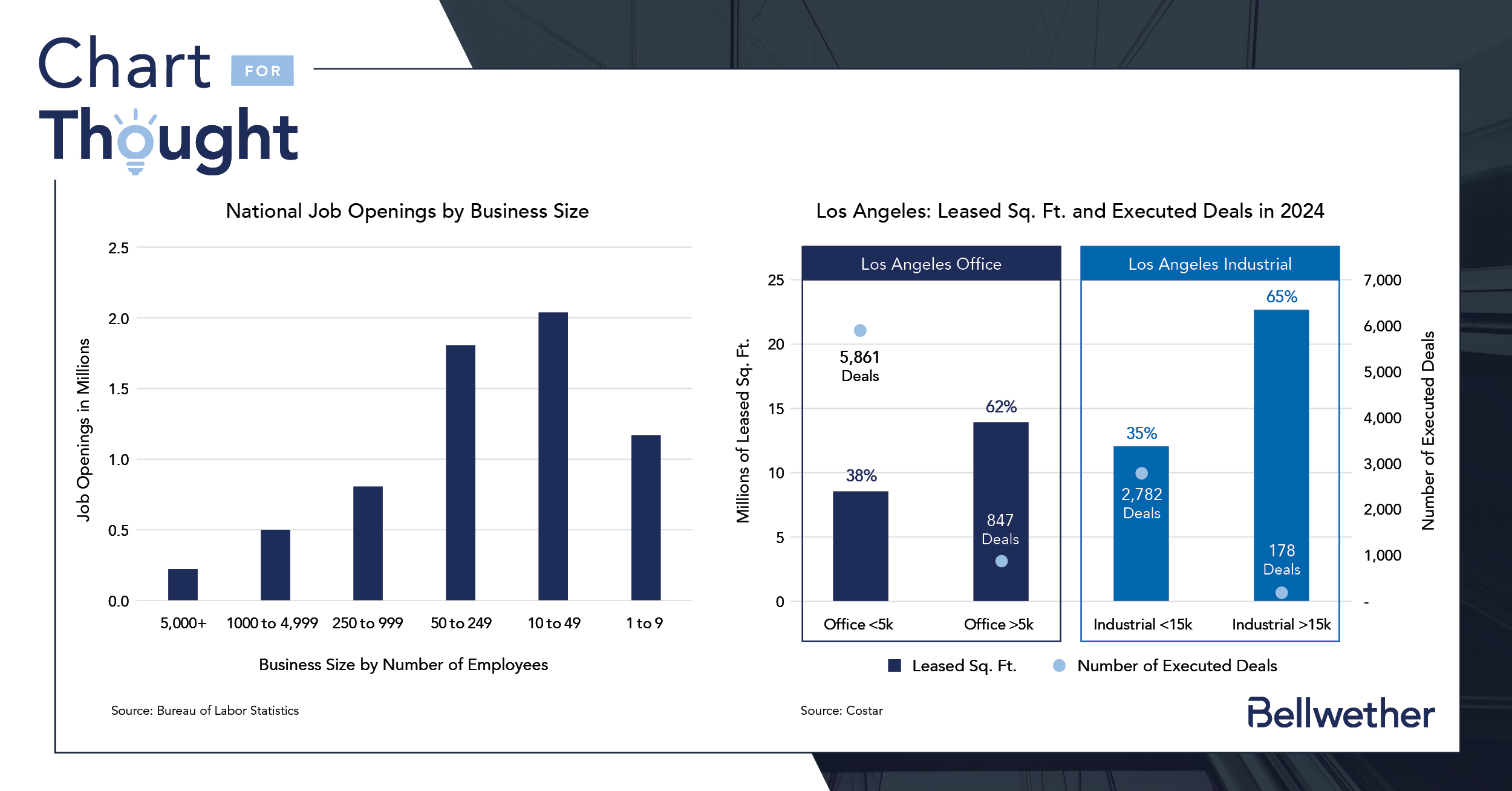Click the FOR badge beside Chart
This screenshot has height=791, width=1512.
(262, 71)
